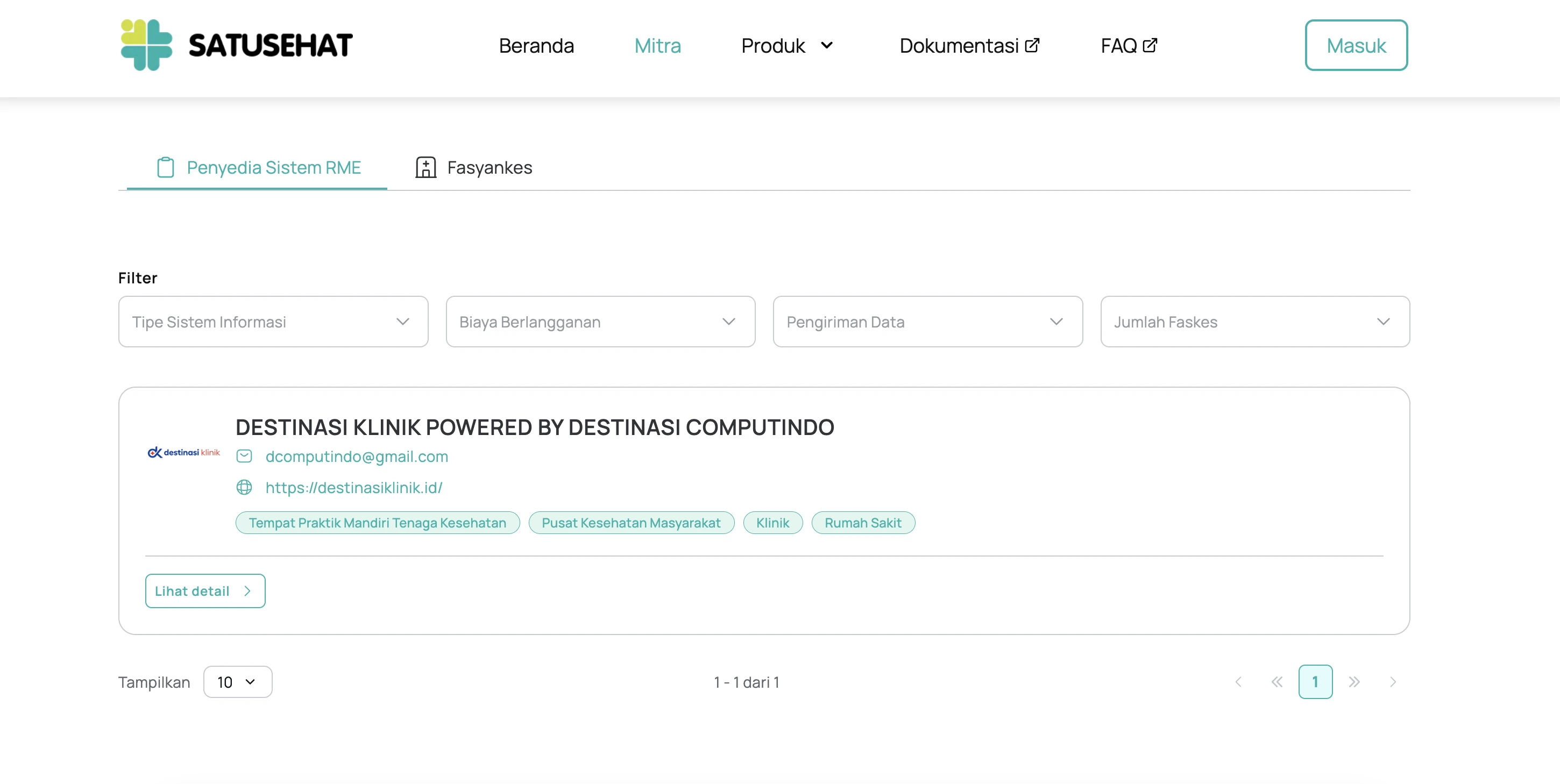Click the SATUSEHAT clover logo icon

click(146, 45)
